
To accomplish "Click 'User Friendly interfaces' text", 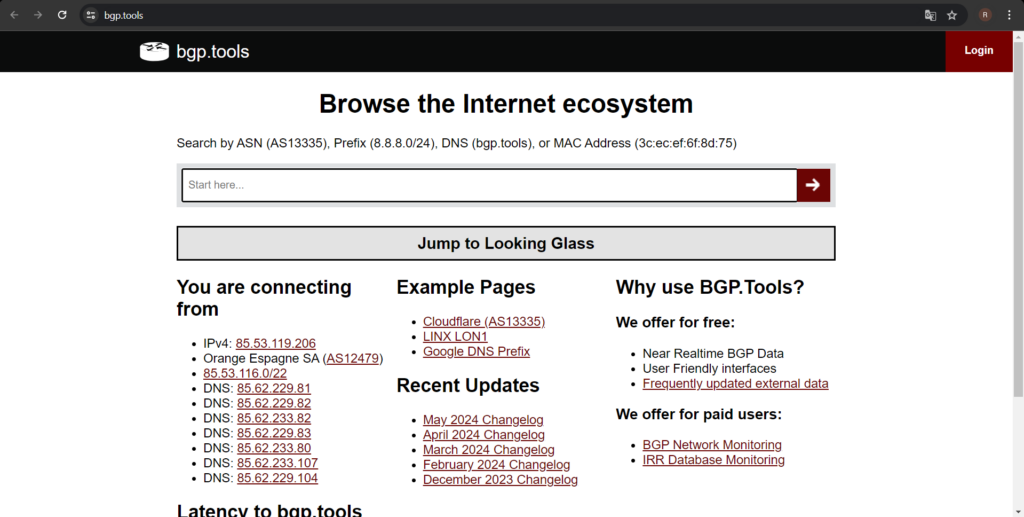I will (x=709, y=369).
